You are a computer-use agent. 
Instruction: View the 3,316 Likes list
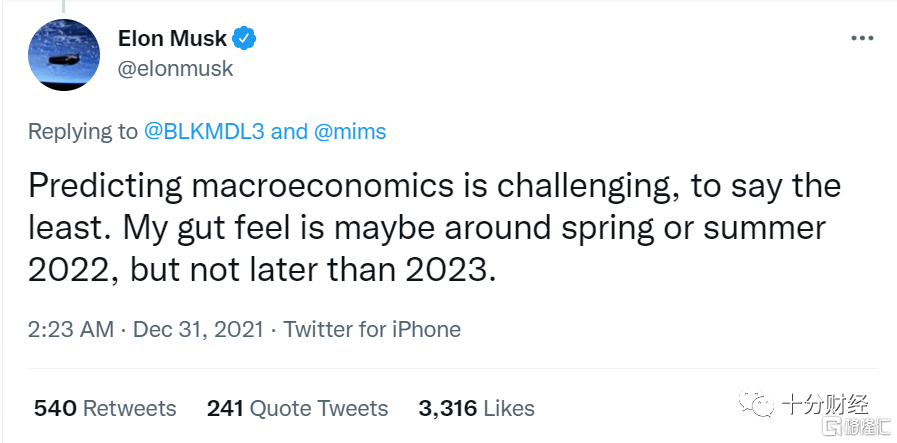[477, 409]
